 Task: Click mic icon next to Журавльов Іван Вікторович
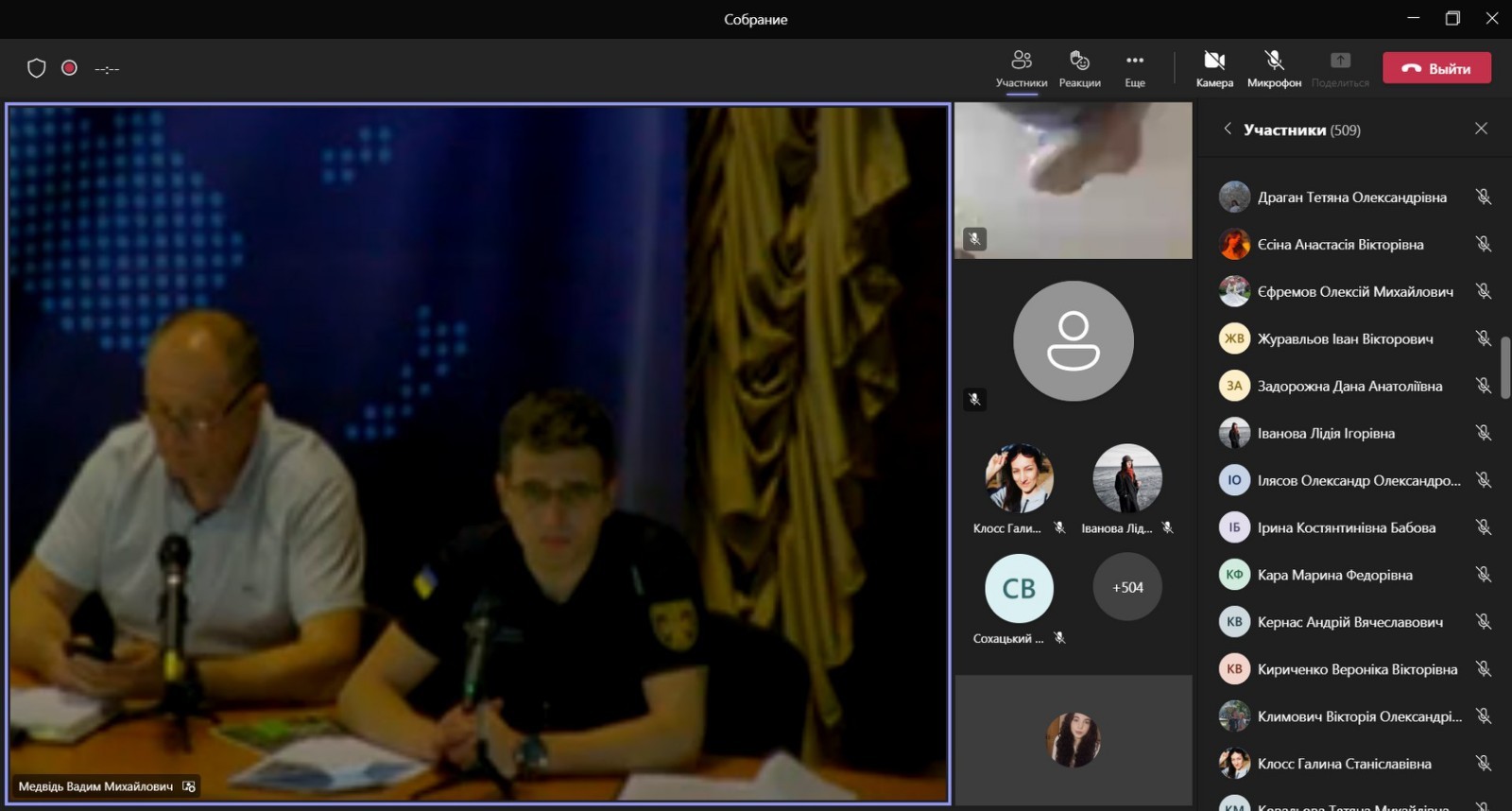tap(1484, 338)
